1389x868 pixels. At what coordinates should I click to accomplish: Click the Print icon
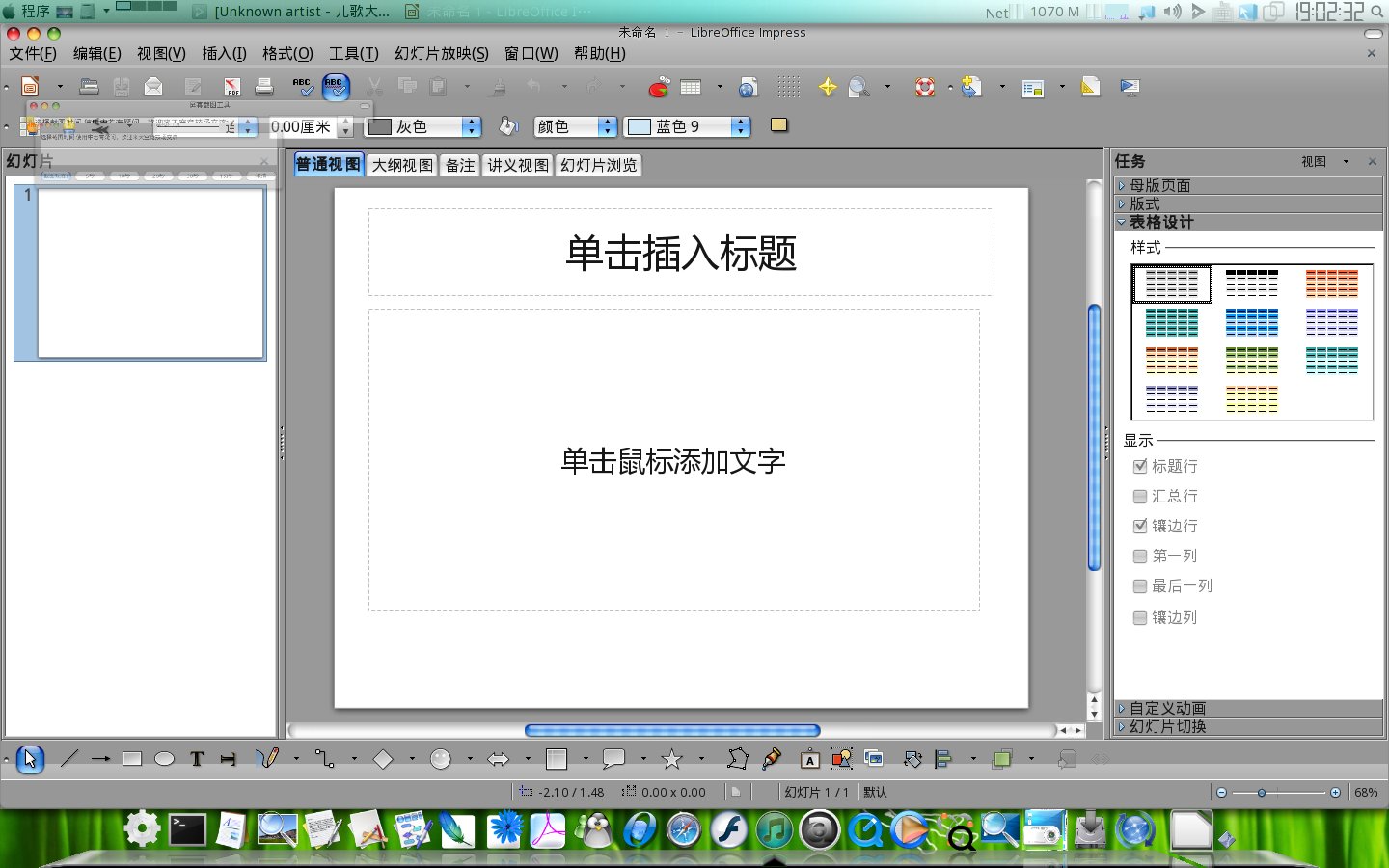(264, 87)
